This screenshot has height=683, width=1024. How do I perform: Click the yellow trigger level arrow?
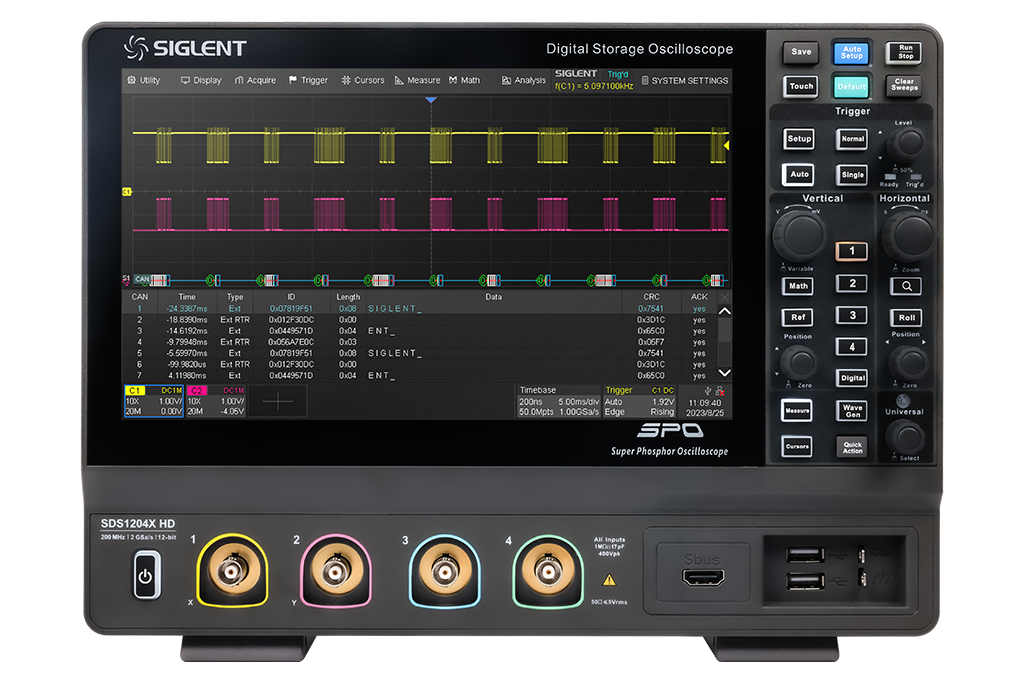click(726, 146)
